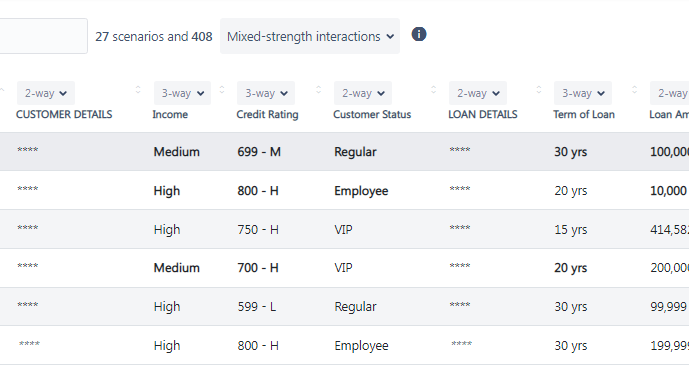Open Term of Loan 3-way dropdown

583,93
